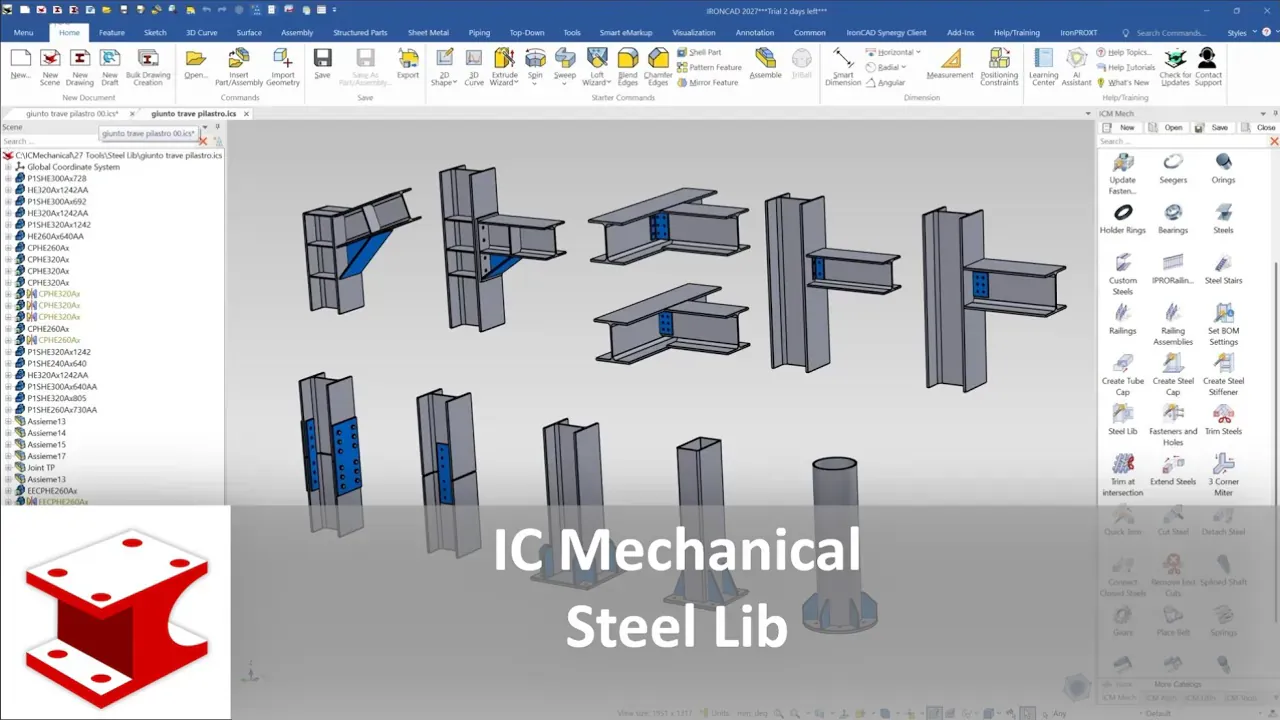Open the Orings catalog item
The image size is (1280, 720).
pyautogui.click(x=1223, y=169)
